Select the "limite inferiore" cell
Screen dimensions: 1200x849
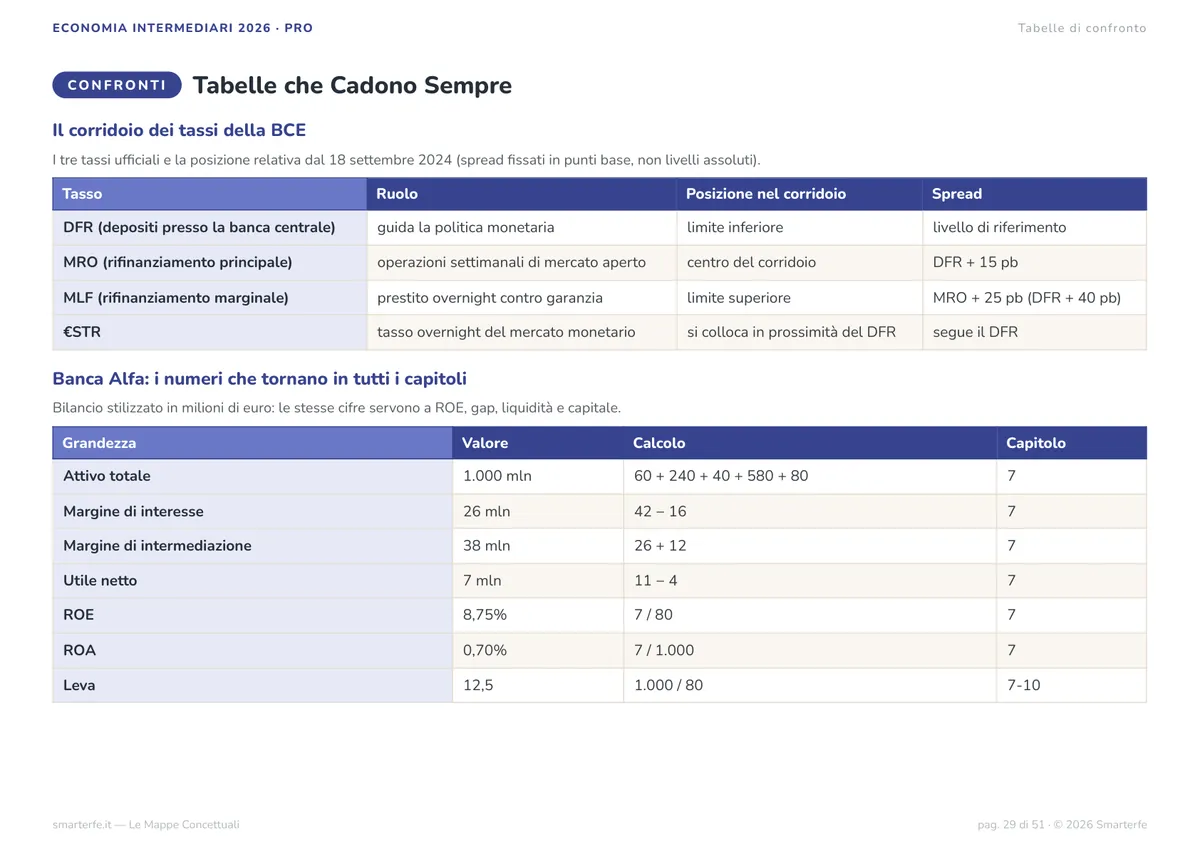click(800, 228)
